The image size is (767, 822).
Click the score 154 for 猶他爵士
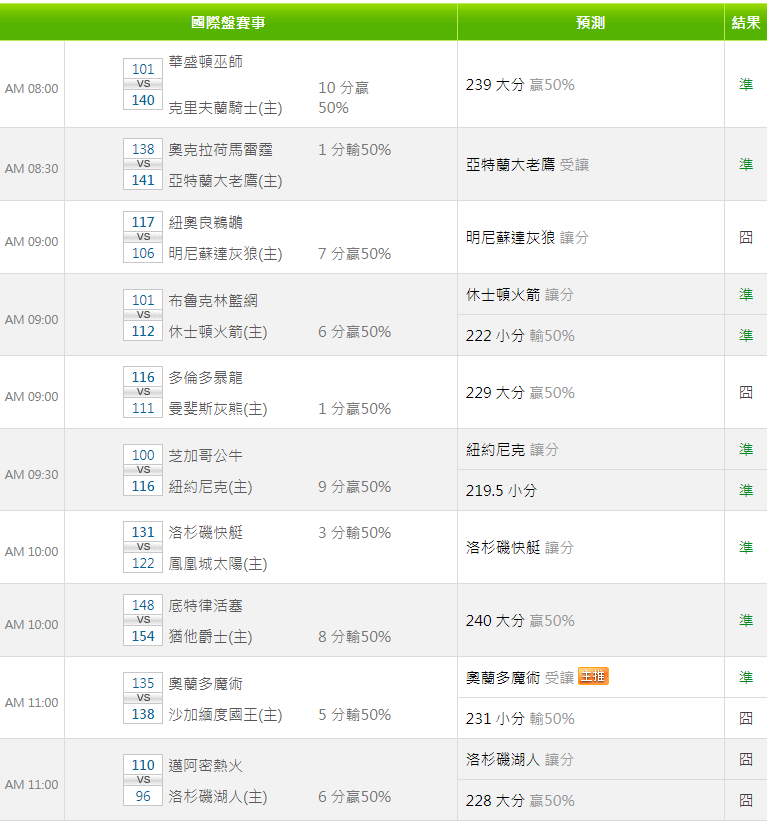pyautogui.click(x=143, y=636)
